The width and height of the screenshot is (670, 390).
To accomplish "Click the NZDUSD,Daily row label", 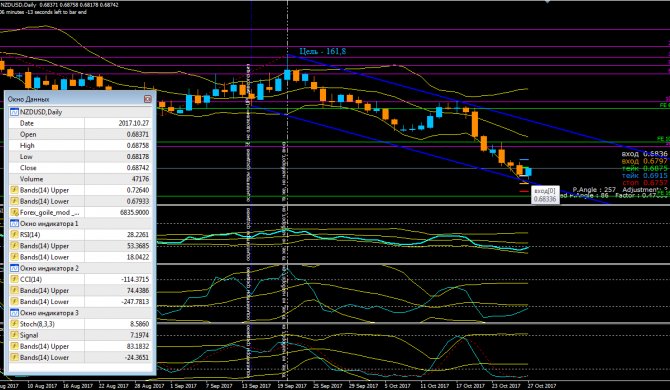I will (41, 112).
